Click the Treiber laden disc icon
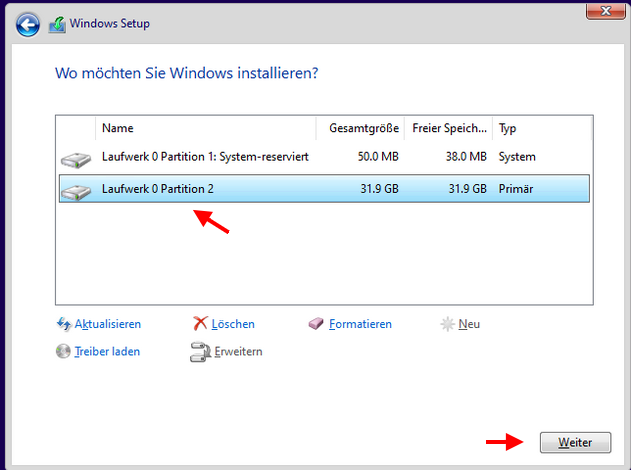 point(65,352)
